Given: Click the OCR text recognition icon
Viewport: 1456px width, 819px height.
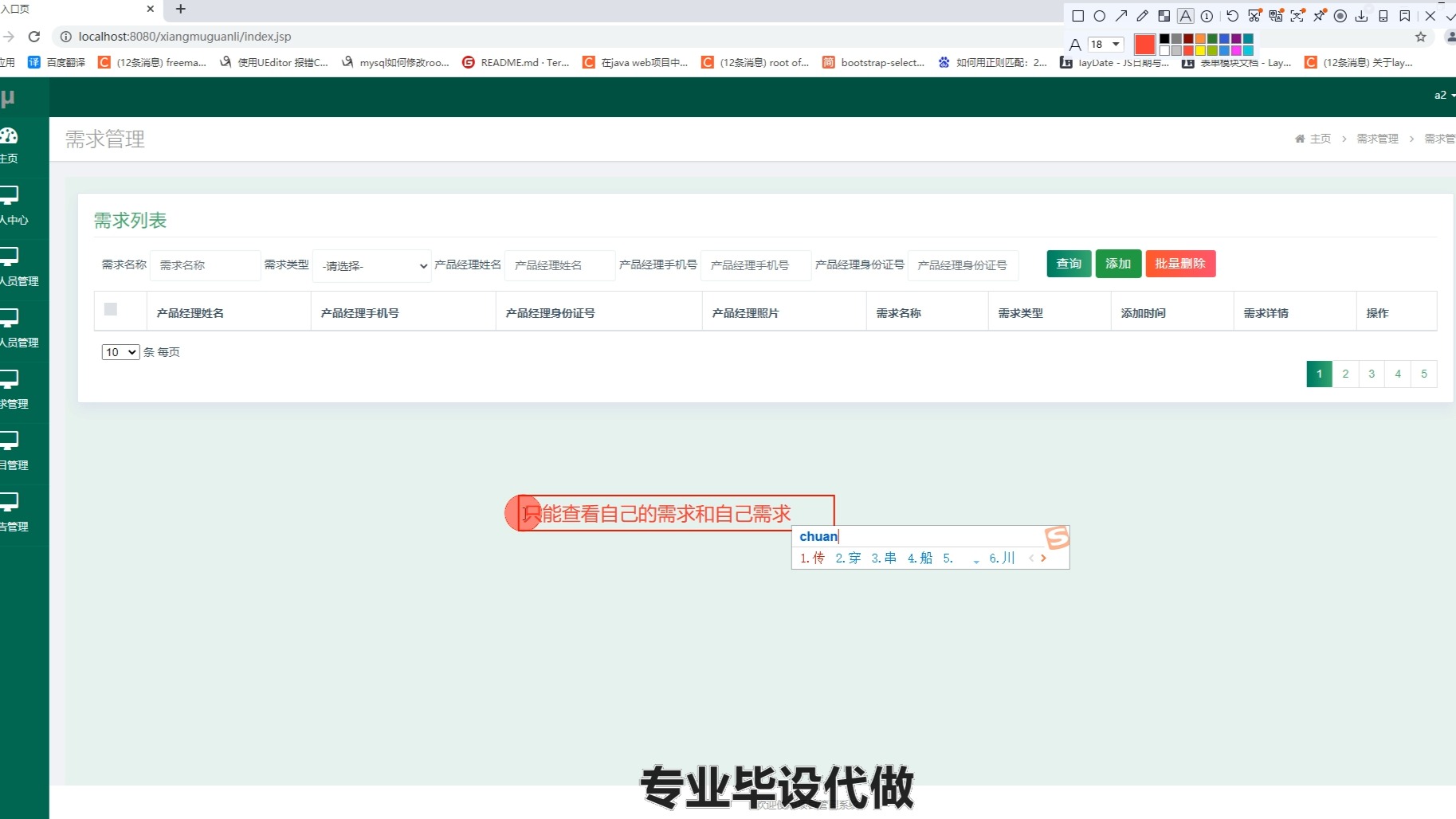Looking at the screenshot, I should pos(1297,16).
